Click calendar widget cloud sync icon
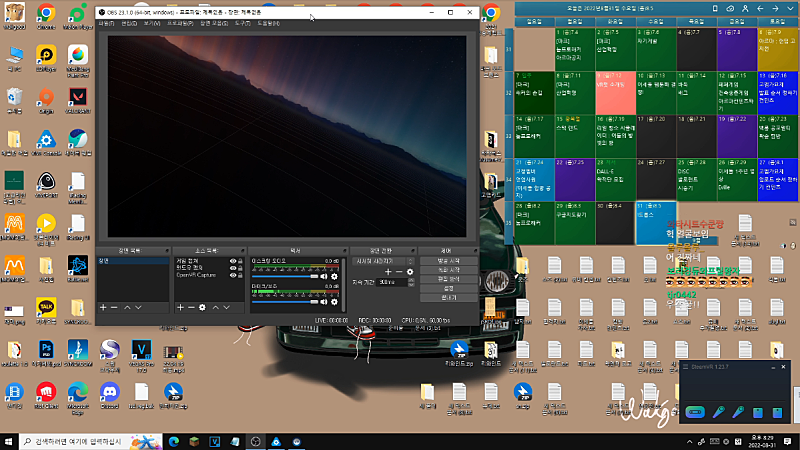800x450 pixels. coord(731,8)
